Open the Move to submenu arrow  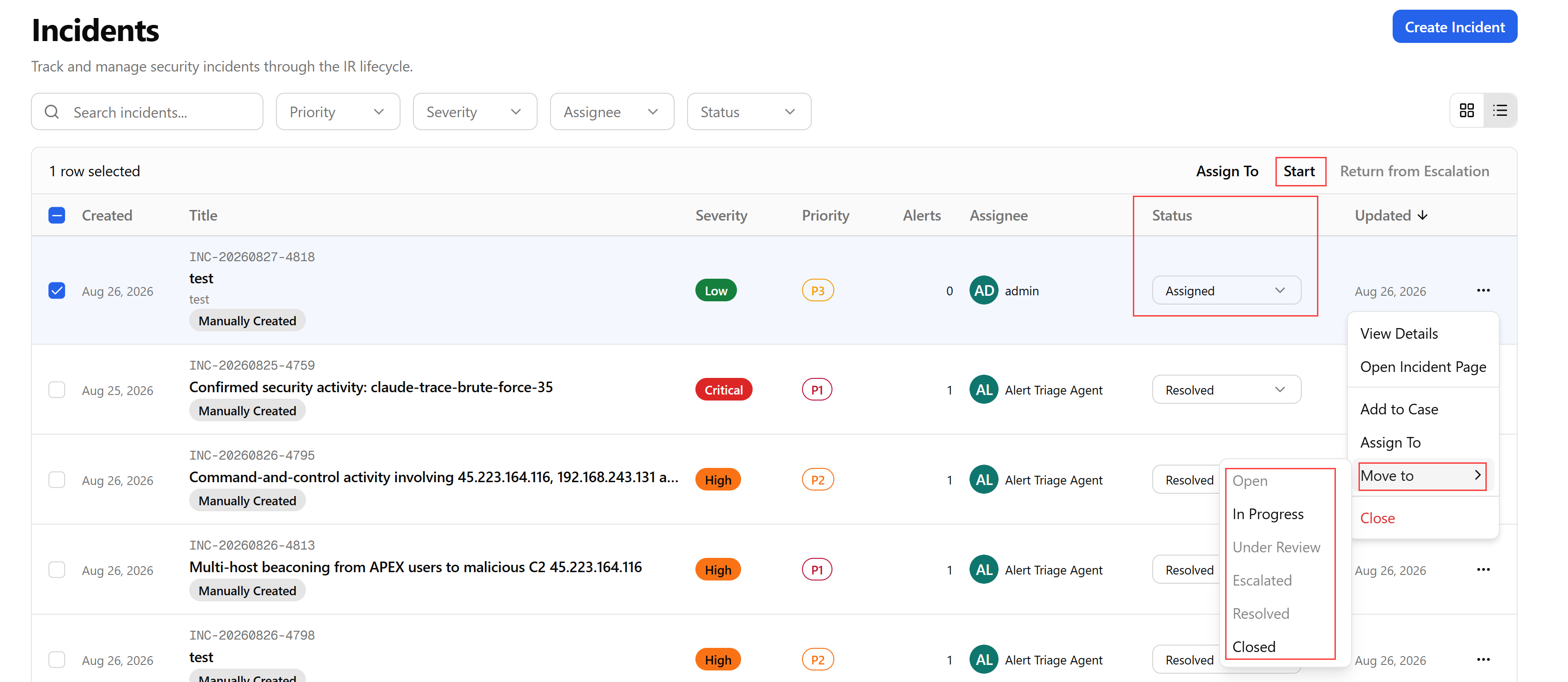[1477, 476]
